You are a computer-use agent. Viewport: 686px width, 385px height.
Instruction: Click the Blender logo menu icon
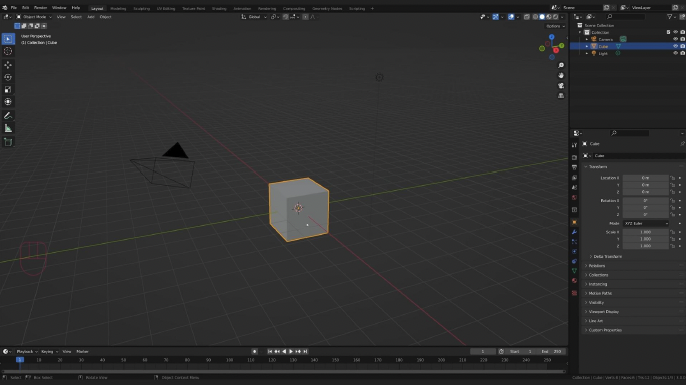pos(4,7)
